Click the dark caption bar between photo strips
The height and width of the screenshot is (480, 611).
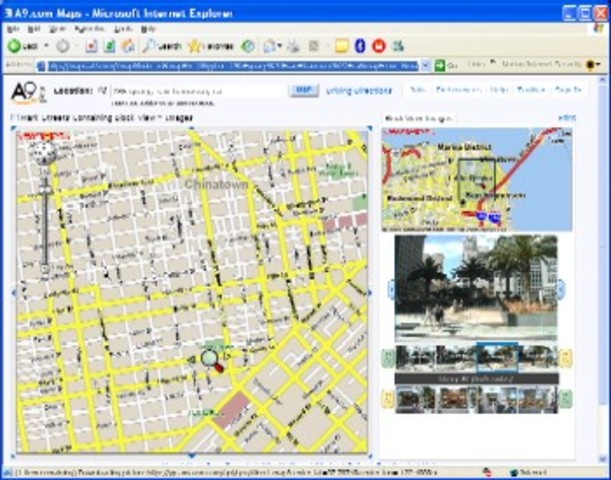476,379
